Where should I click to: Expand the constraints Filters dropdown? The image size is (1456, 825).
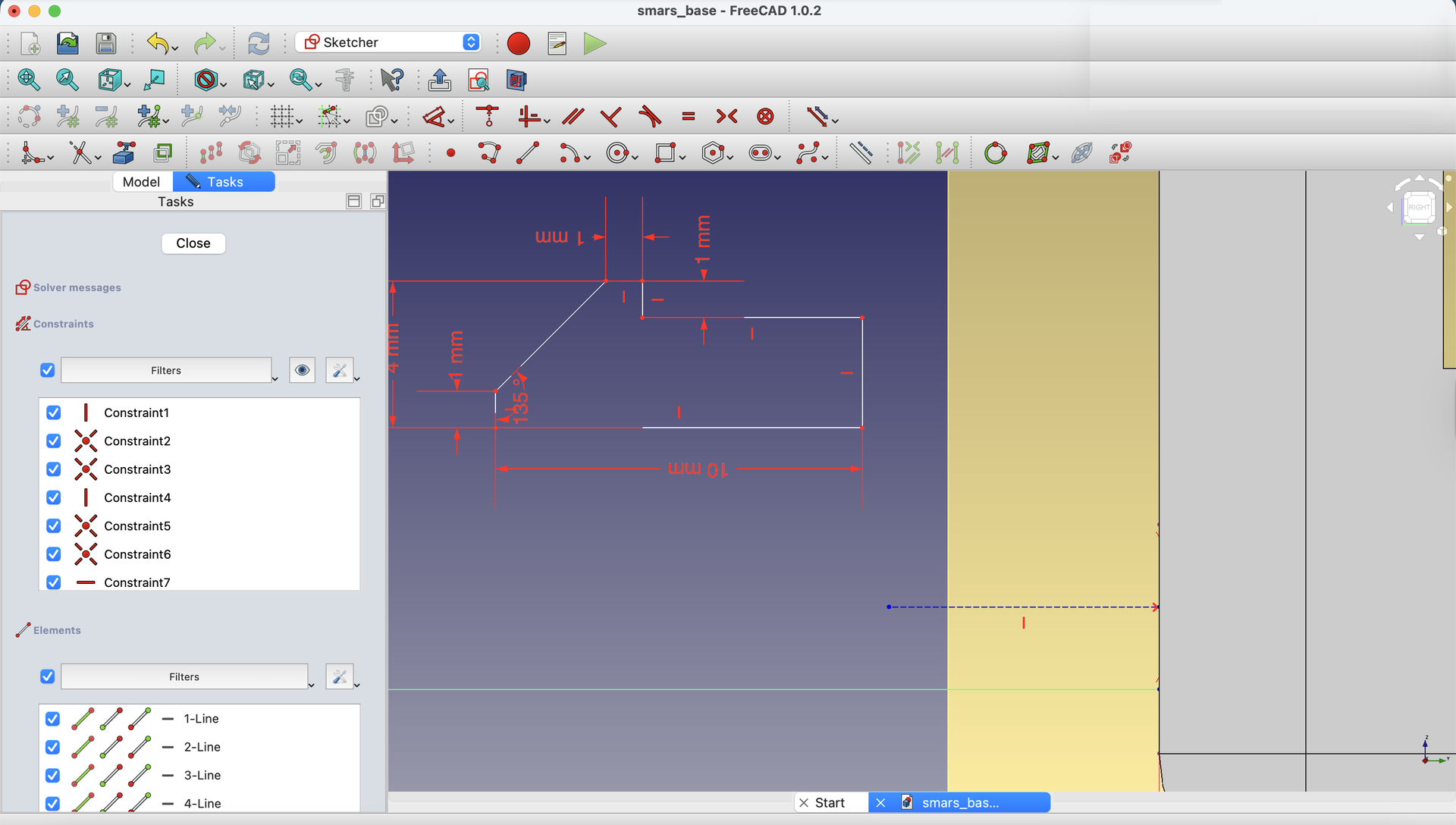click(275, 378)
